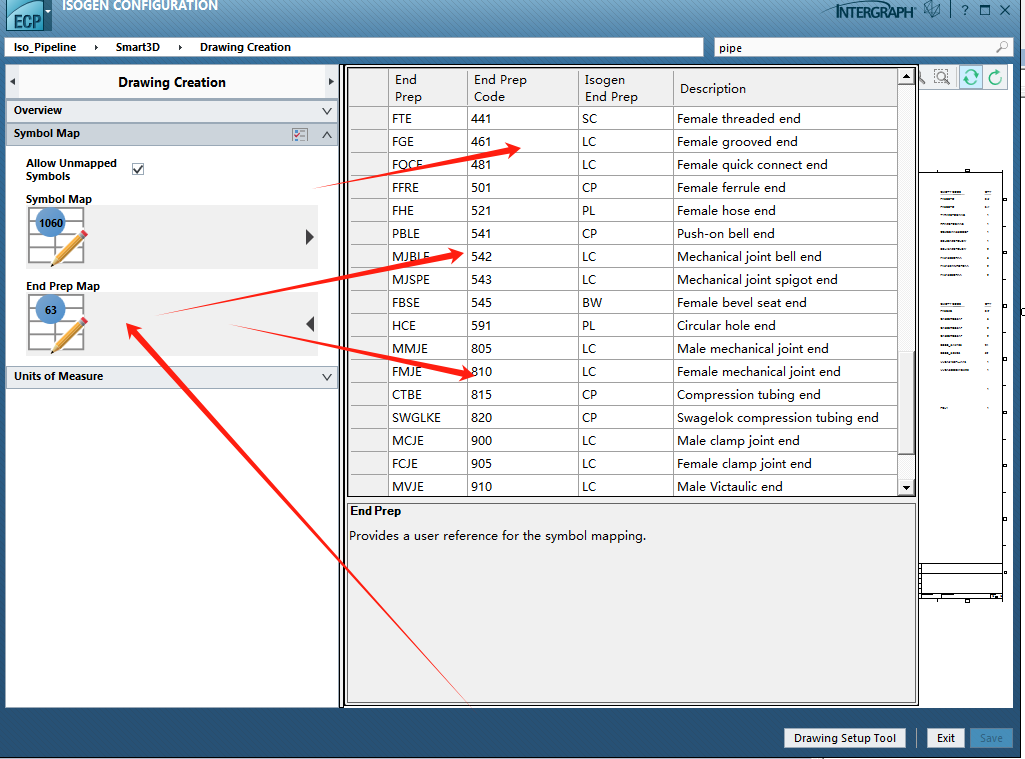Select the zoom area tool icon
1025x759 pixels.
click(941, 77)
